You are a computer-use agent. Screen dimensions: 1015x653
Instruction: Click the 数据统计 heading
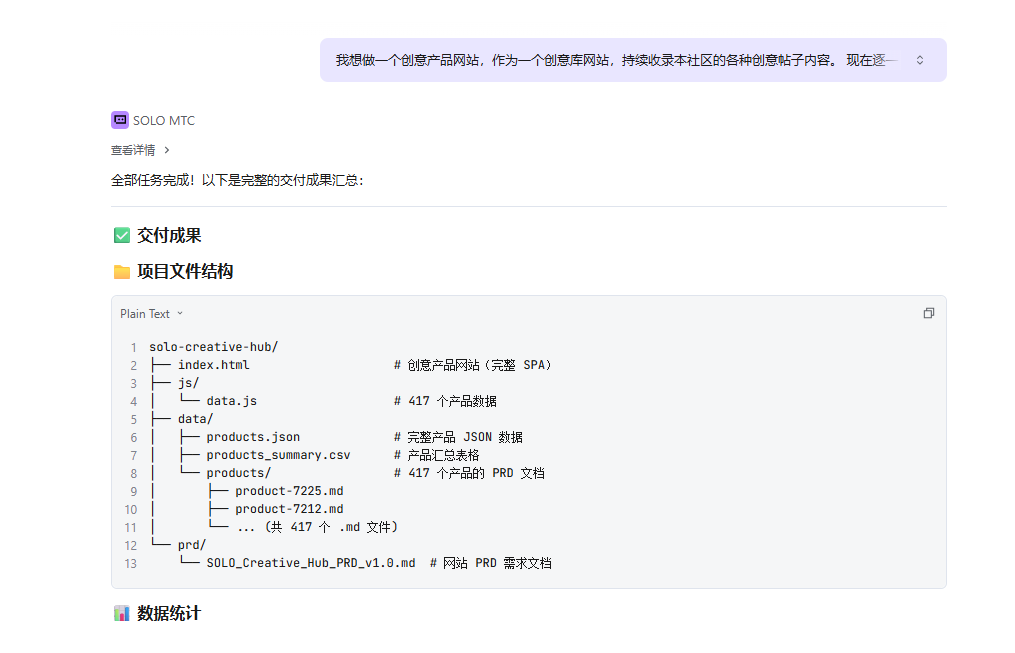[x=169, y=613]
